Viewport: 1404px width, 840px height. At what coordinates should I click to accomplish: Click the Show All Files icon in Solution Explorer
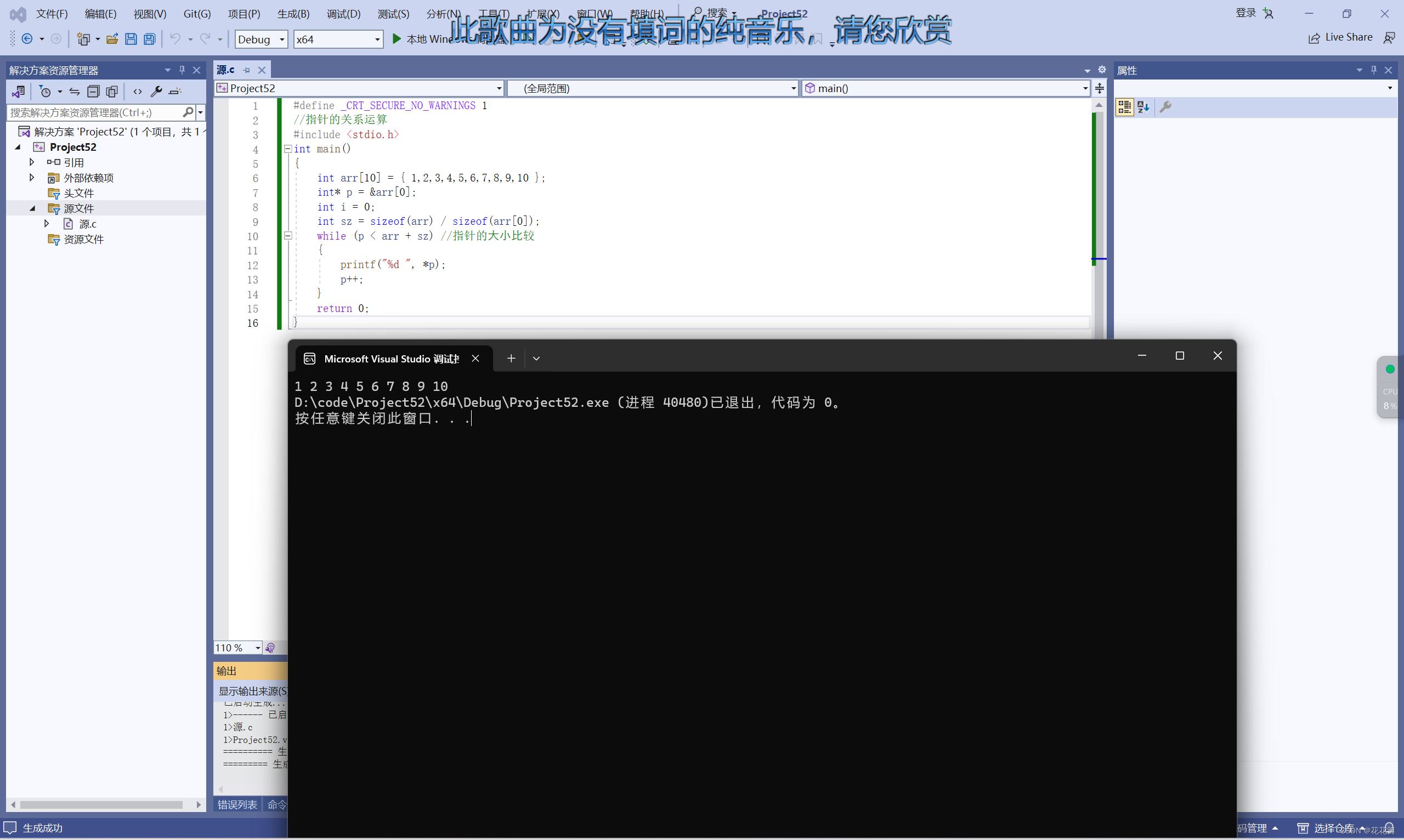click(112, 91)
